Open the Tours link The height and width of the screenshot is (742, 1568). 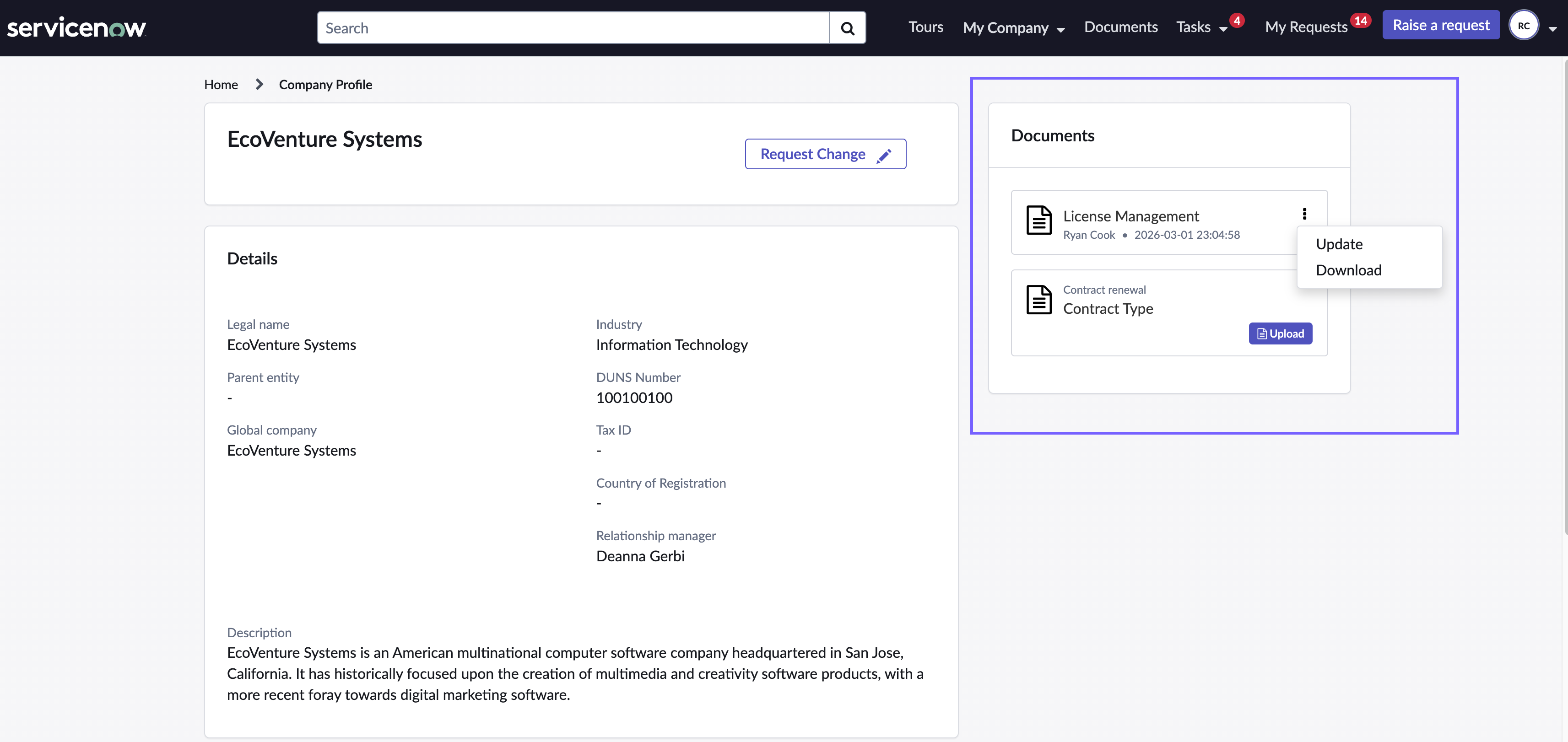coord(925,27)
